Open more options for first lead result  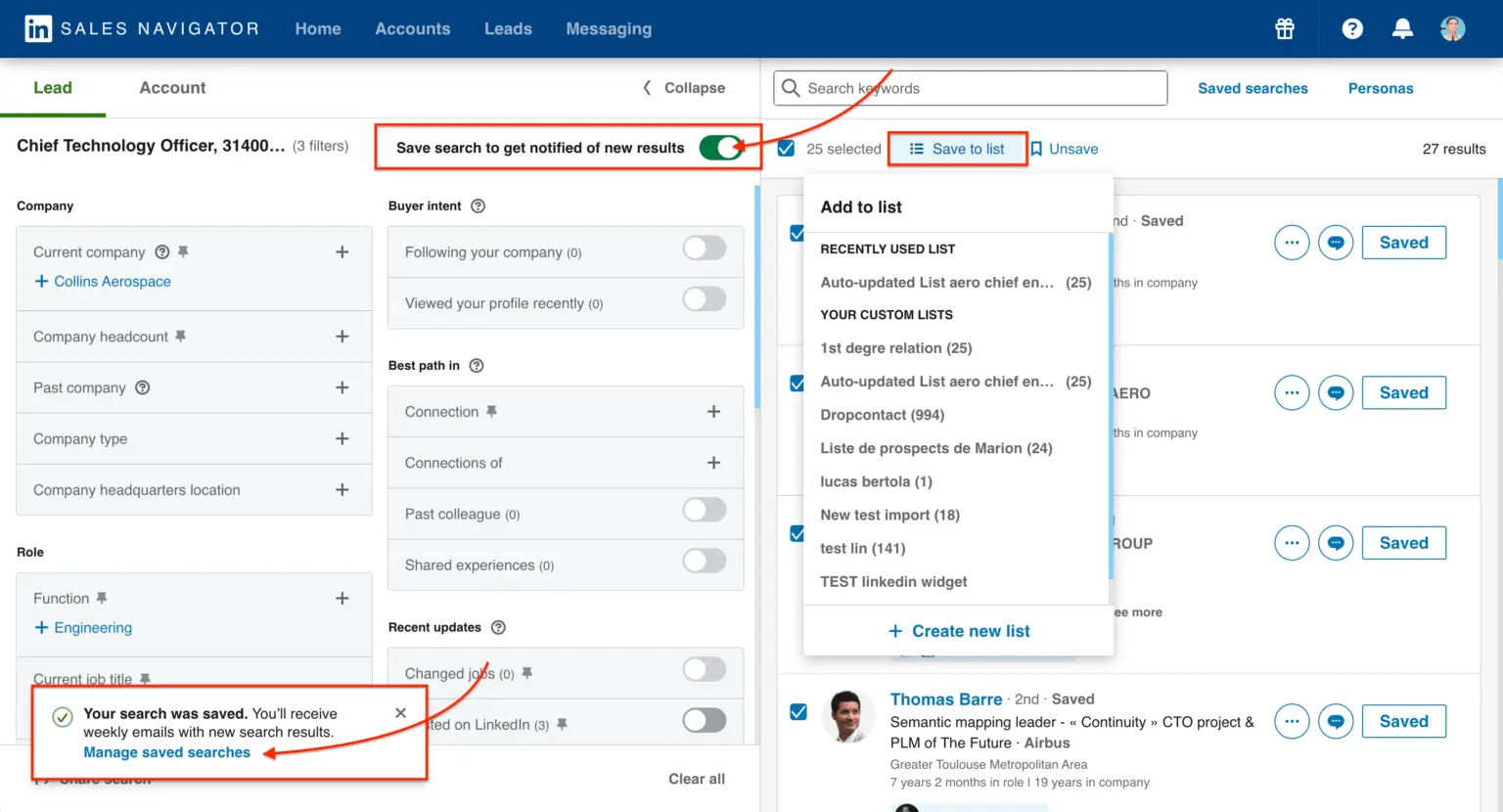(1292, 243)
